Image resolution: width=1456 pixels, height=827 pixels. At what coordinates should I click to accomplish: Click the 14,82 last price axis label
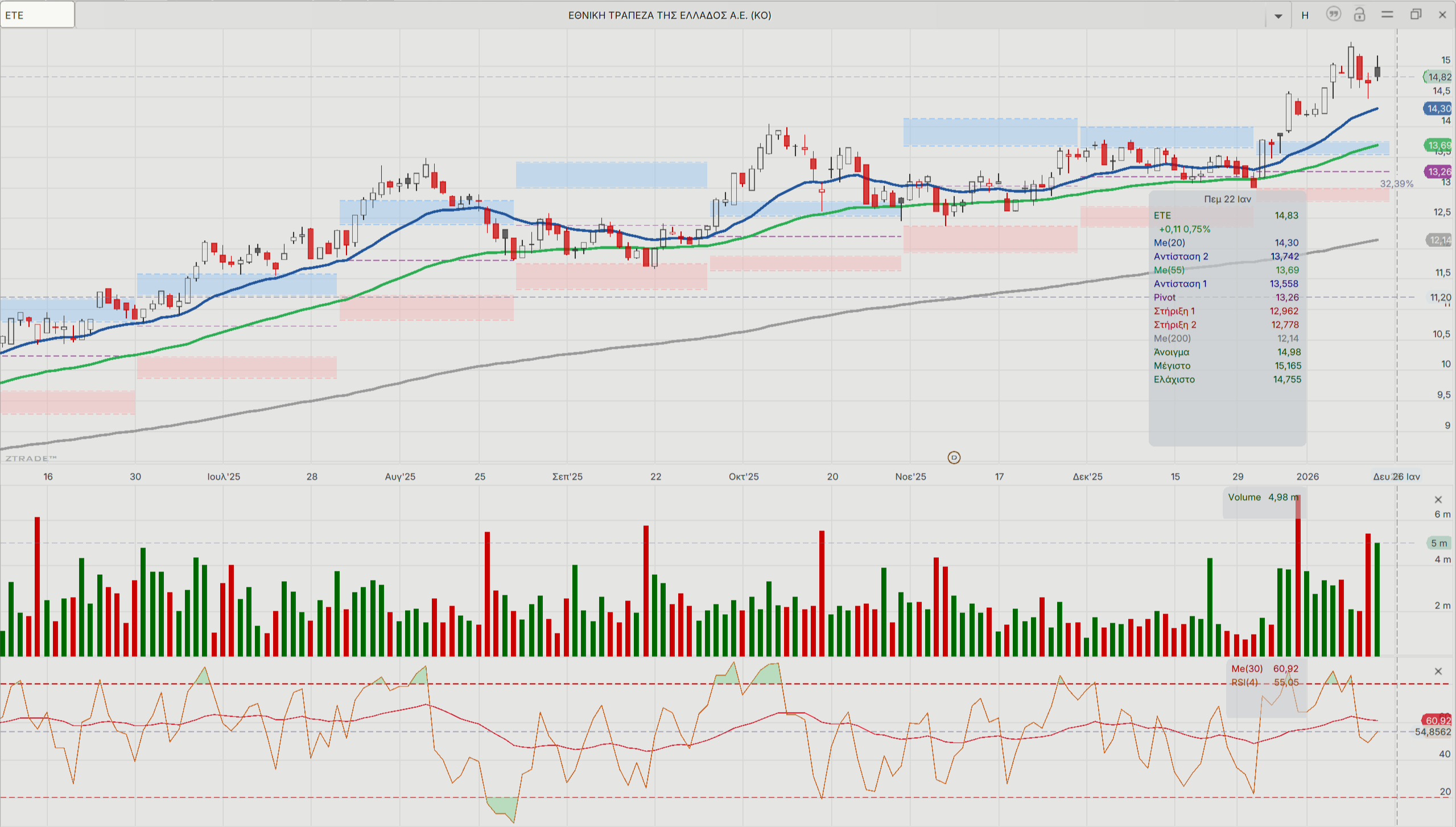1438,77
